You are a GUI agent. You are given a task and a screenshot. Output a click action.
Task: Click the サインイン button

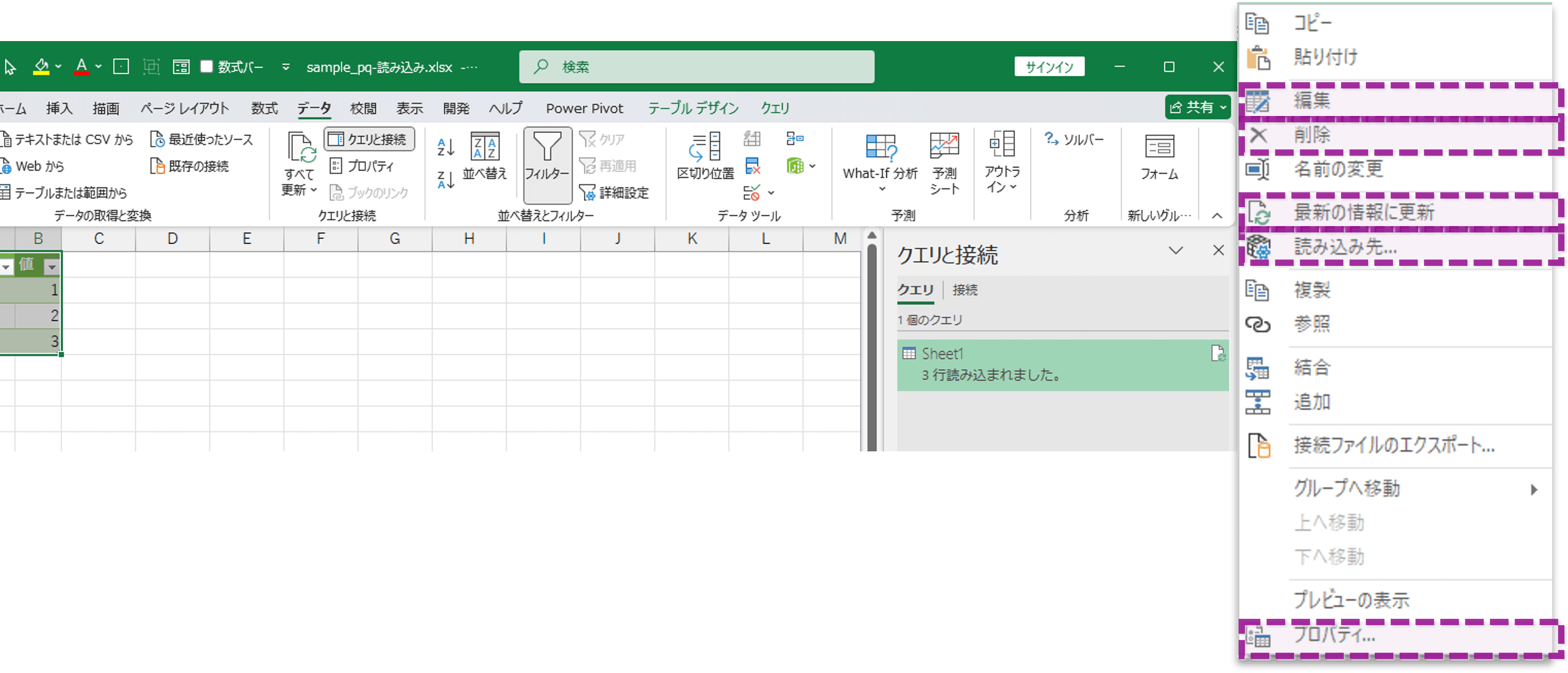1049,67
